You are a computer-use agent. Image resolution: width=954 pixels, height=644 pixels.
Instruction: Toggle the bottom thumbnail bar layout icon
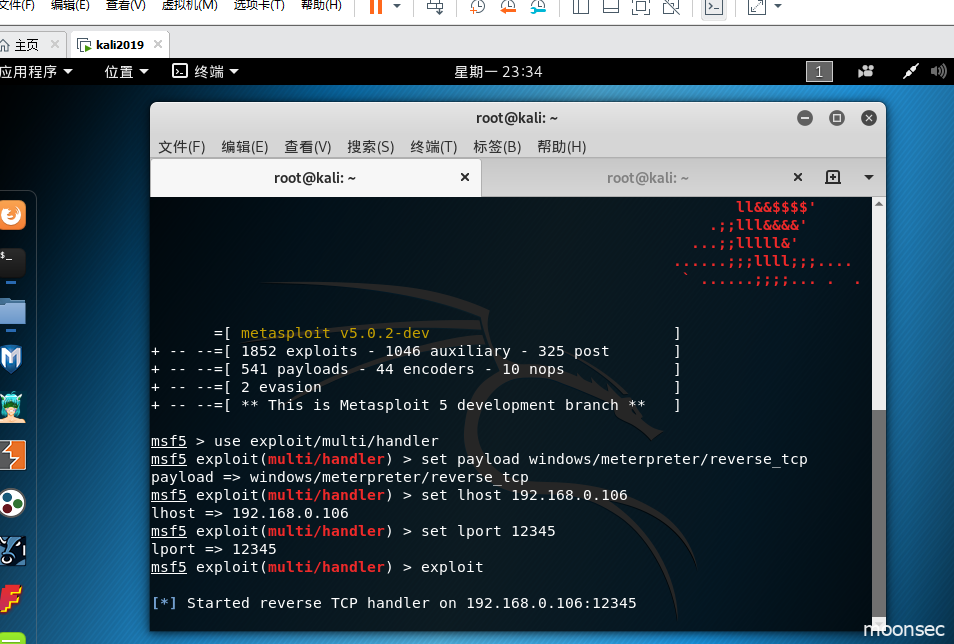pyautogui.click(x=610, y=7)
